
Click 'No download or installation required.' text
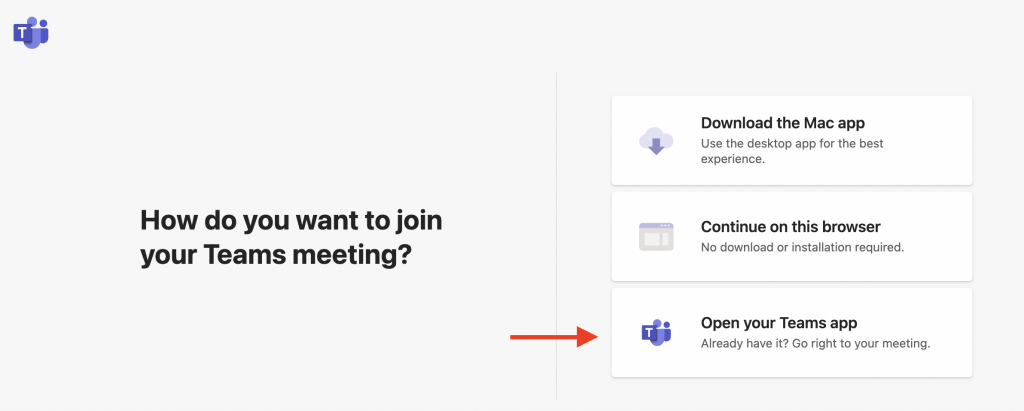[x=802, y=247]
